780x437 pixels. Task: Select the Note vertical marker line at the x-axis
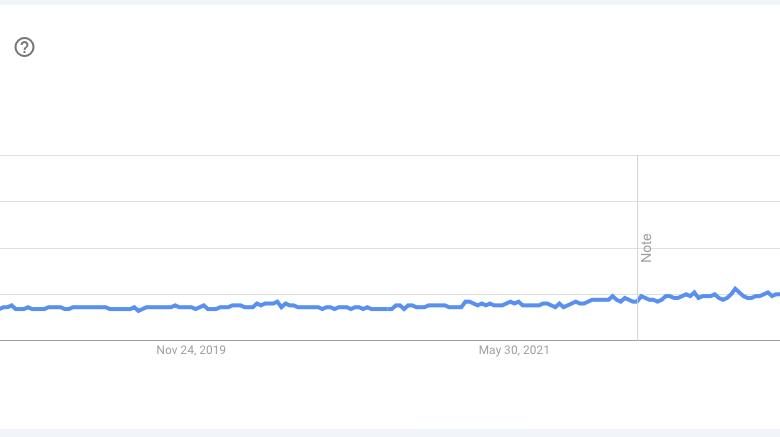637,340
